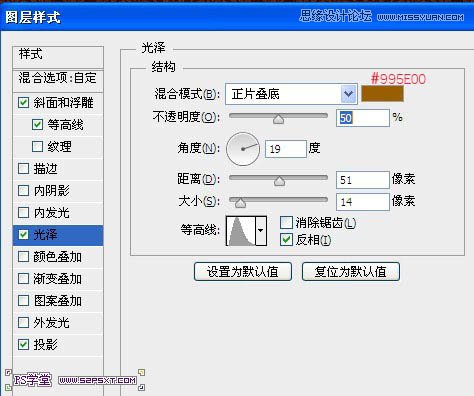Select the 内阴影 style row label
This screenshot has width=474, height=396.
[51, 190]
